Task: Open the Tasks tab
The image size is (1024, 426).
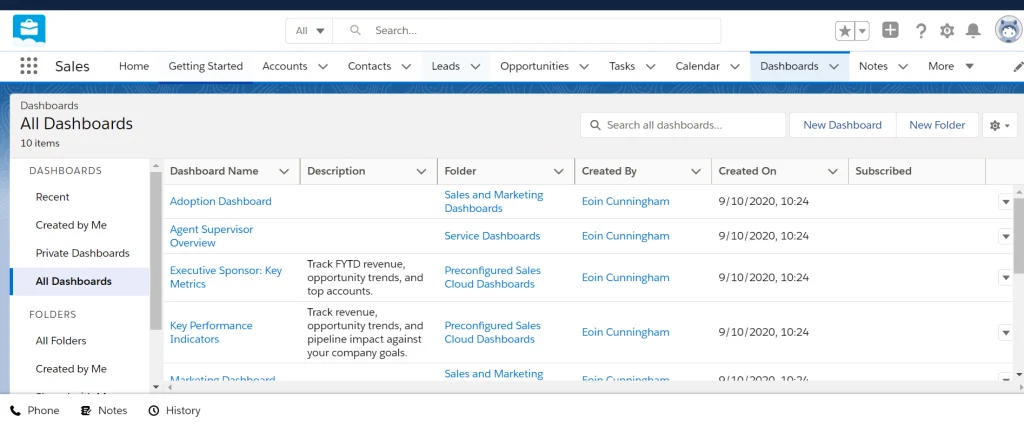Action: tap(622, 66)
